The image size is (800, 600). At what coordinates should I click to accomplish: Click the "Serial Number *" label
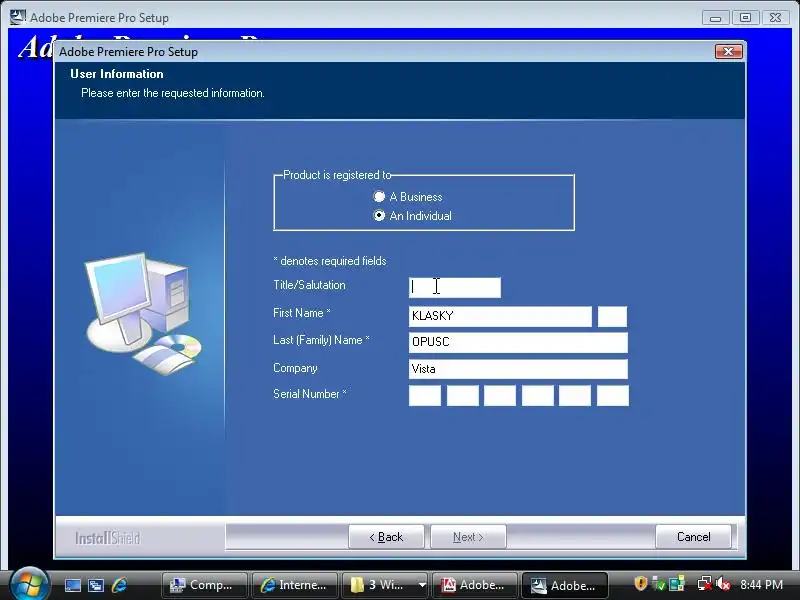click(x=310, y=394)
